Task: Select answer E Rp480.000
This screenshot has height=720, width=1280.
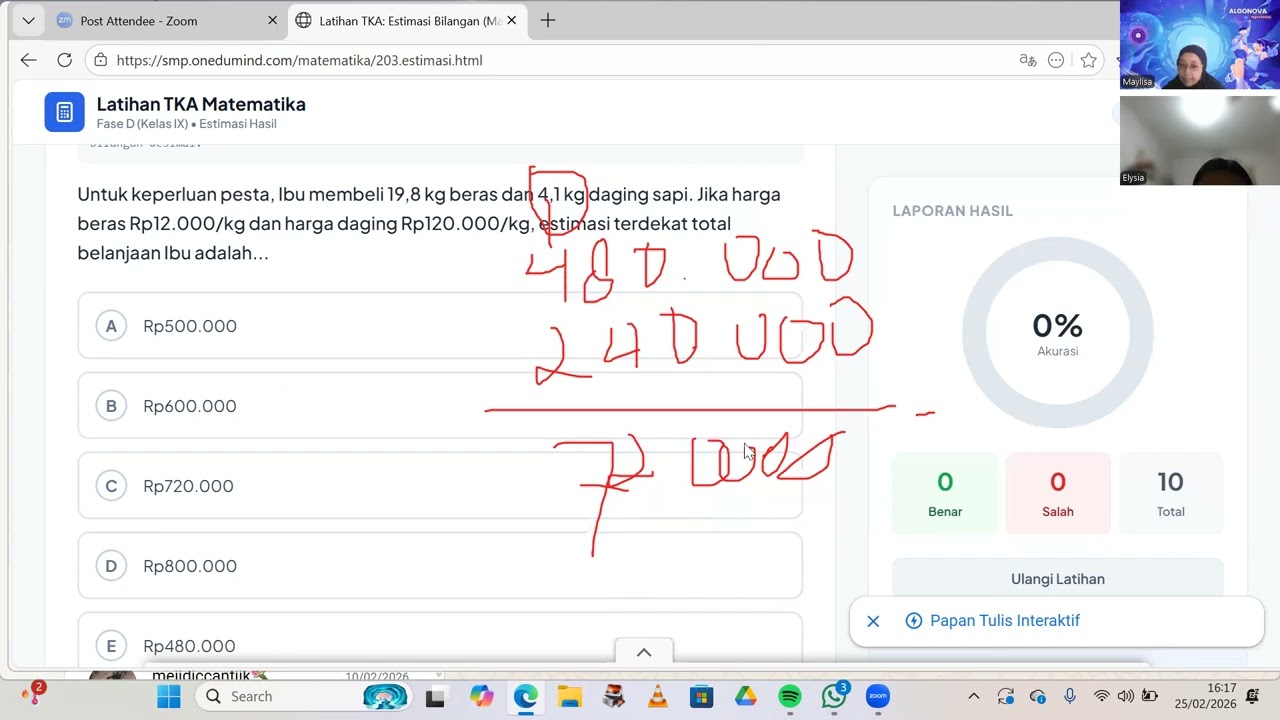Action: click(x=440, y=640)
